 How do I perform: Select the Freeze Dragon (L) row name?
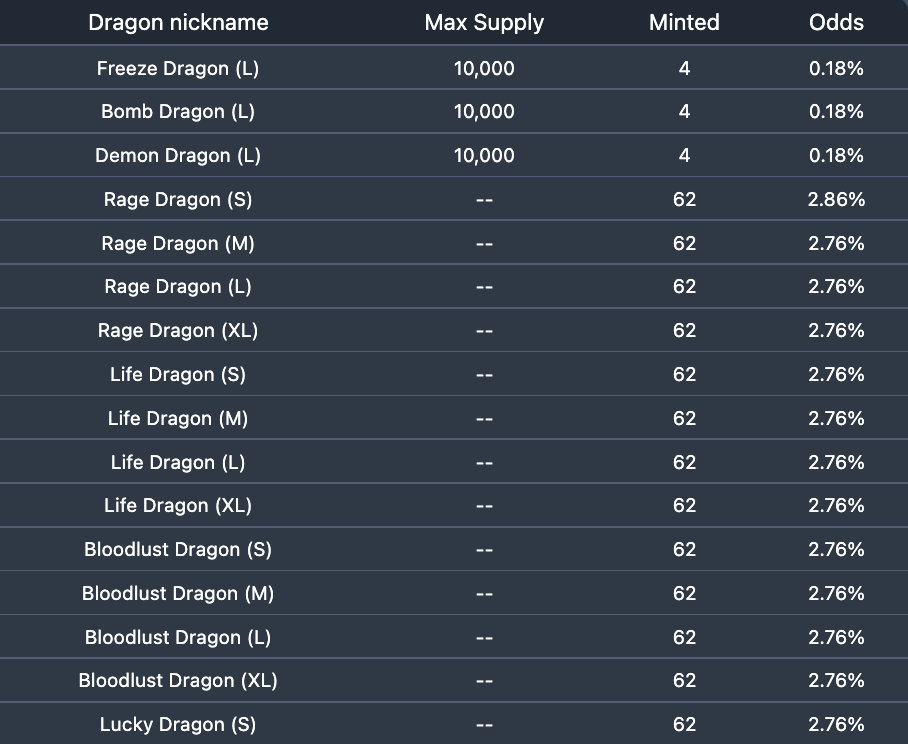point(178,68)
